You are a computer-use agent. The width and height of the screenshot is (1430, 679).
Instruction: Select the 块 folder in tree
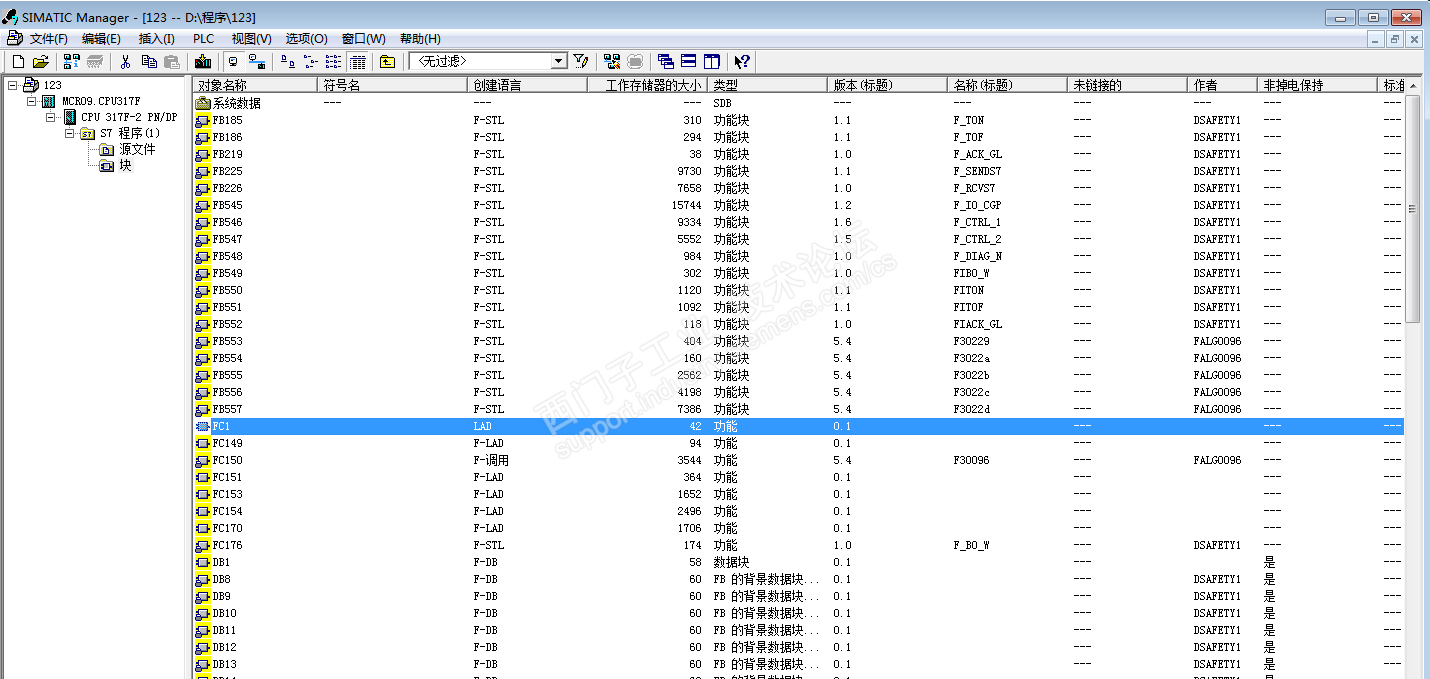click(x=125, y=165)
